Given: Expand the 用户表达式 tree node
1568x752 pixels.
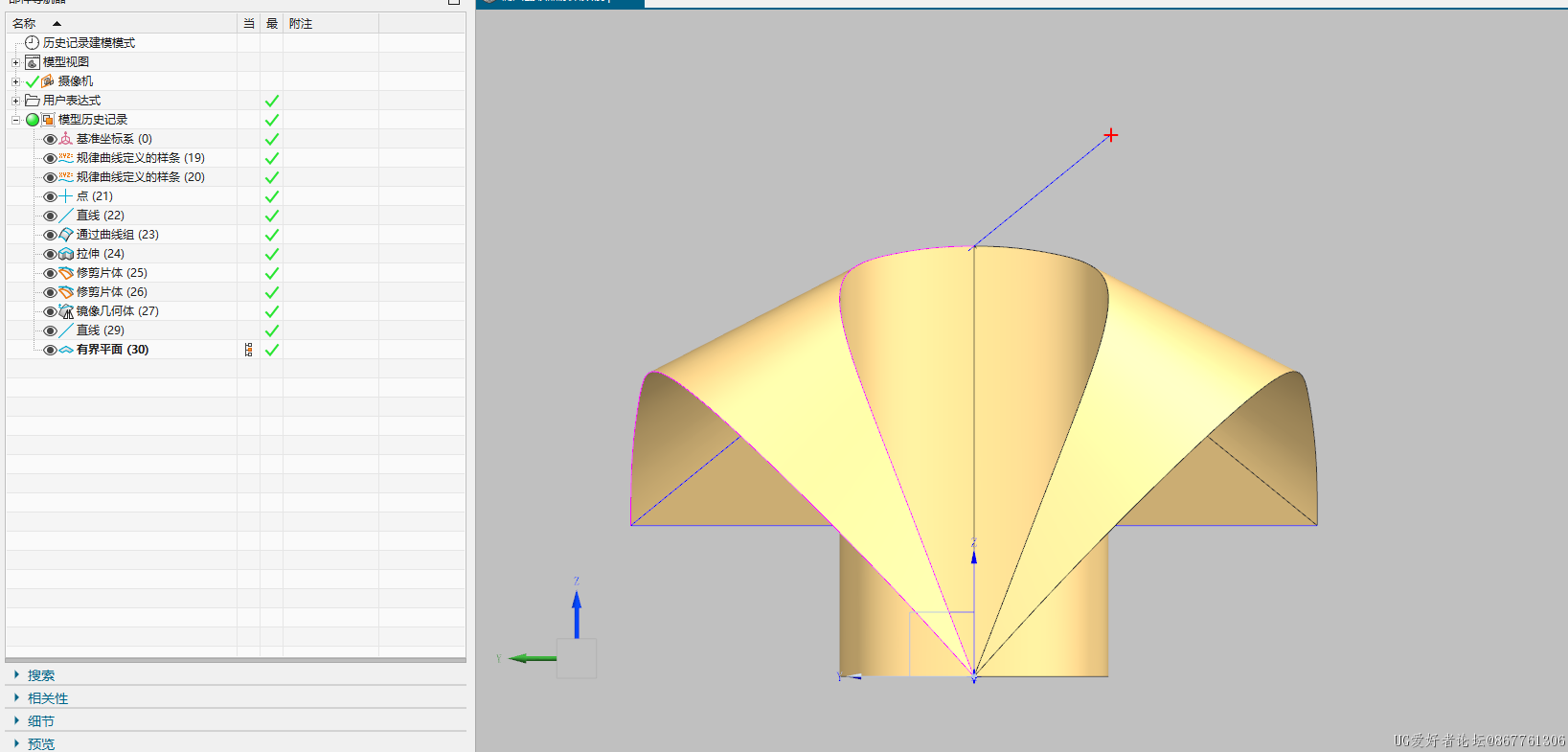Looking at the screenshot, I should point(15,101).
